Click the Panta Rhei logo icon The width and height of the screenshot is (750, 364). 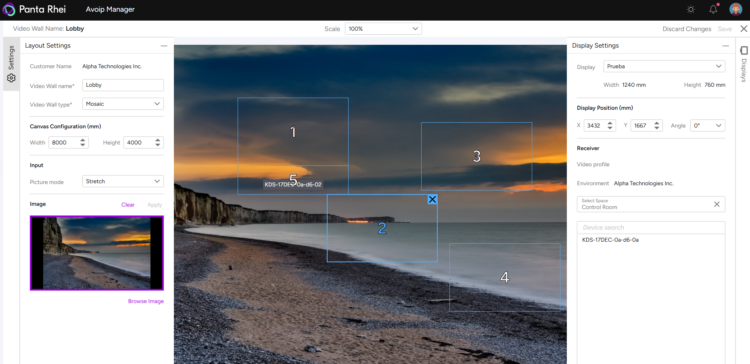point(9,10)
